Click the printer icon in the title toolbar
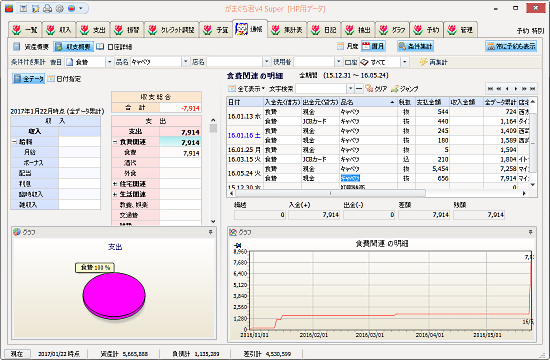The image size is (550, 360). click(48, 8)
